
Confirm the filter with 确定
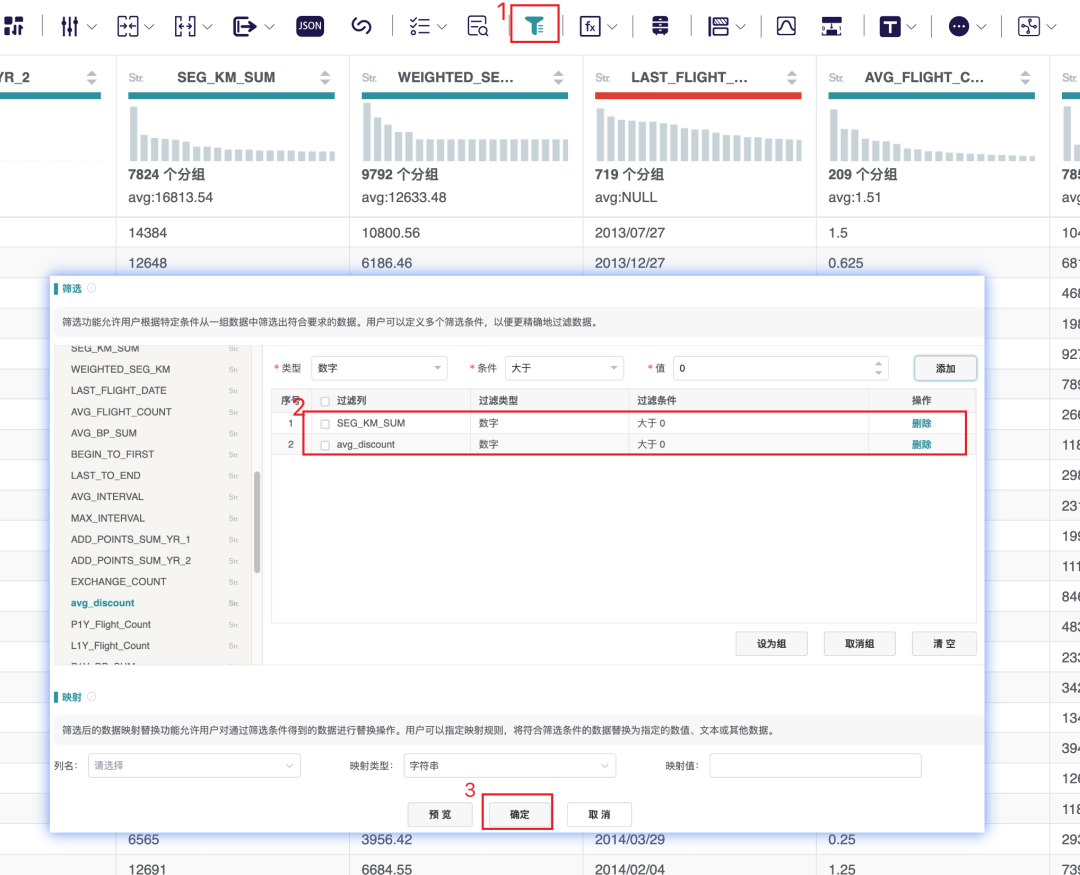point(519,814)
